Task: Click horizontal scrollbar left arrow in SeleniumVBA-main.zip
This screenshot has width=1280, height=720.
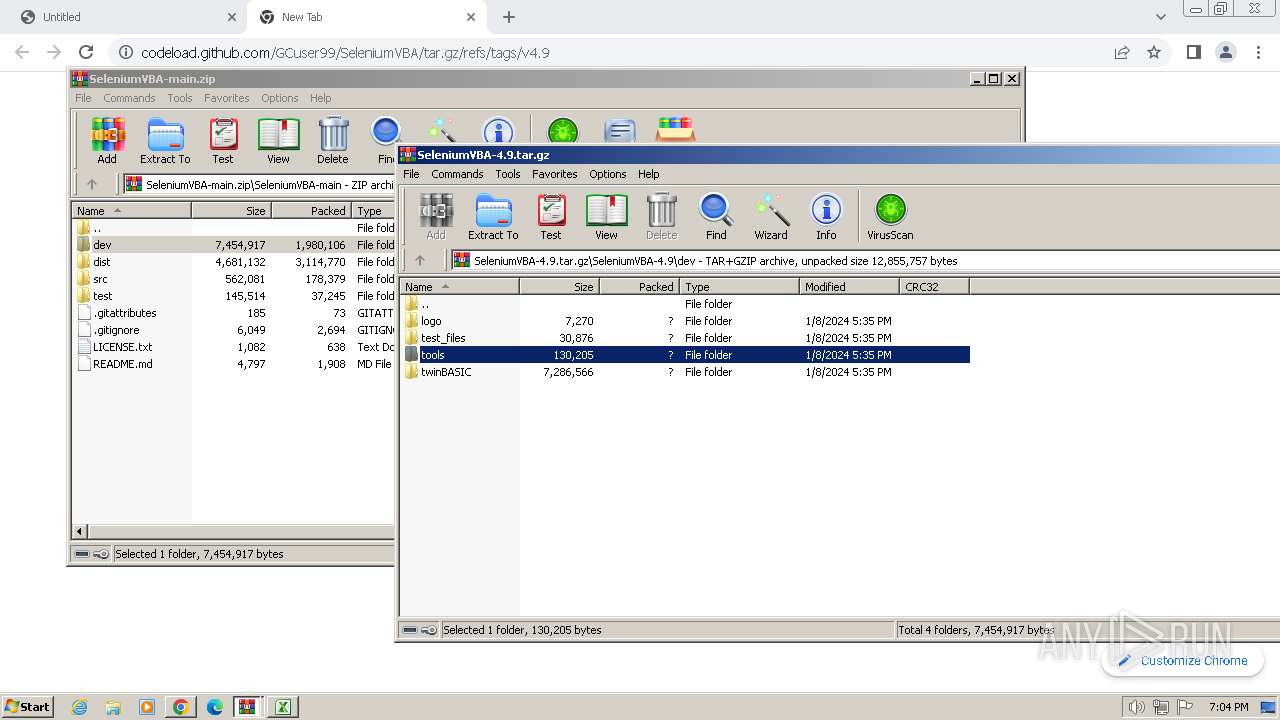Action: pyautogui.click(x=81, y=531)
